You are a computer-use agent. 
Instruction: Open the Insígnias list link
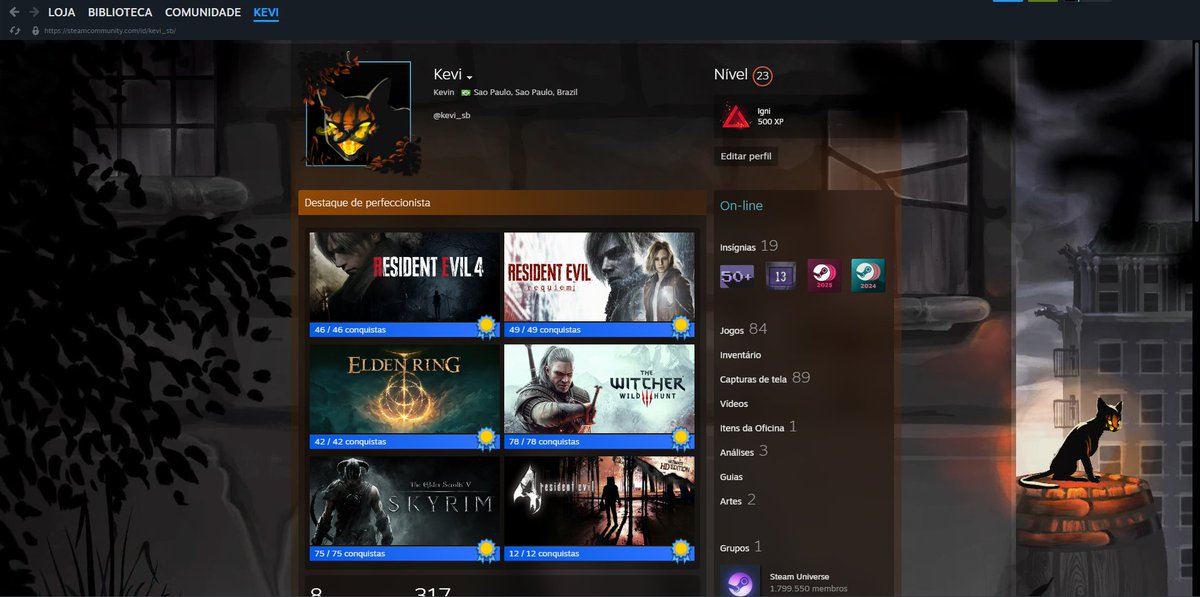pyautogui.click(x=738, y=247)
